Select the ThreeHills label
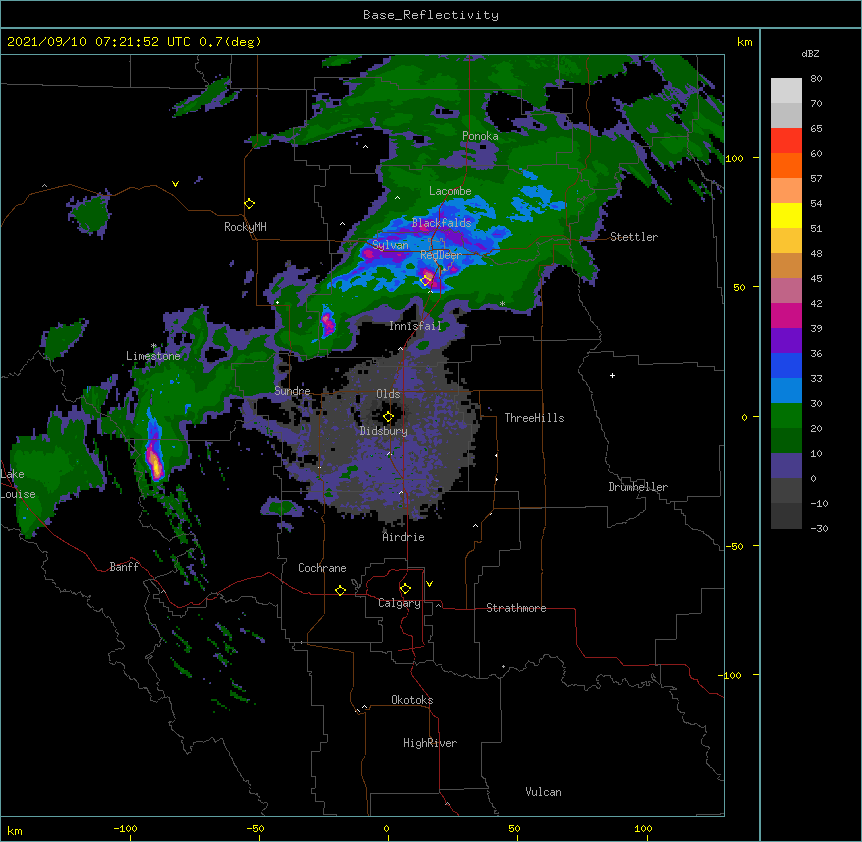Screen dimensions: 862x842 pos(534,418)
